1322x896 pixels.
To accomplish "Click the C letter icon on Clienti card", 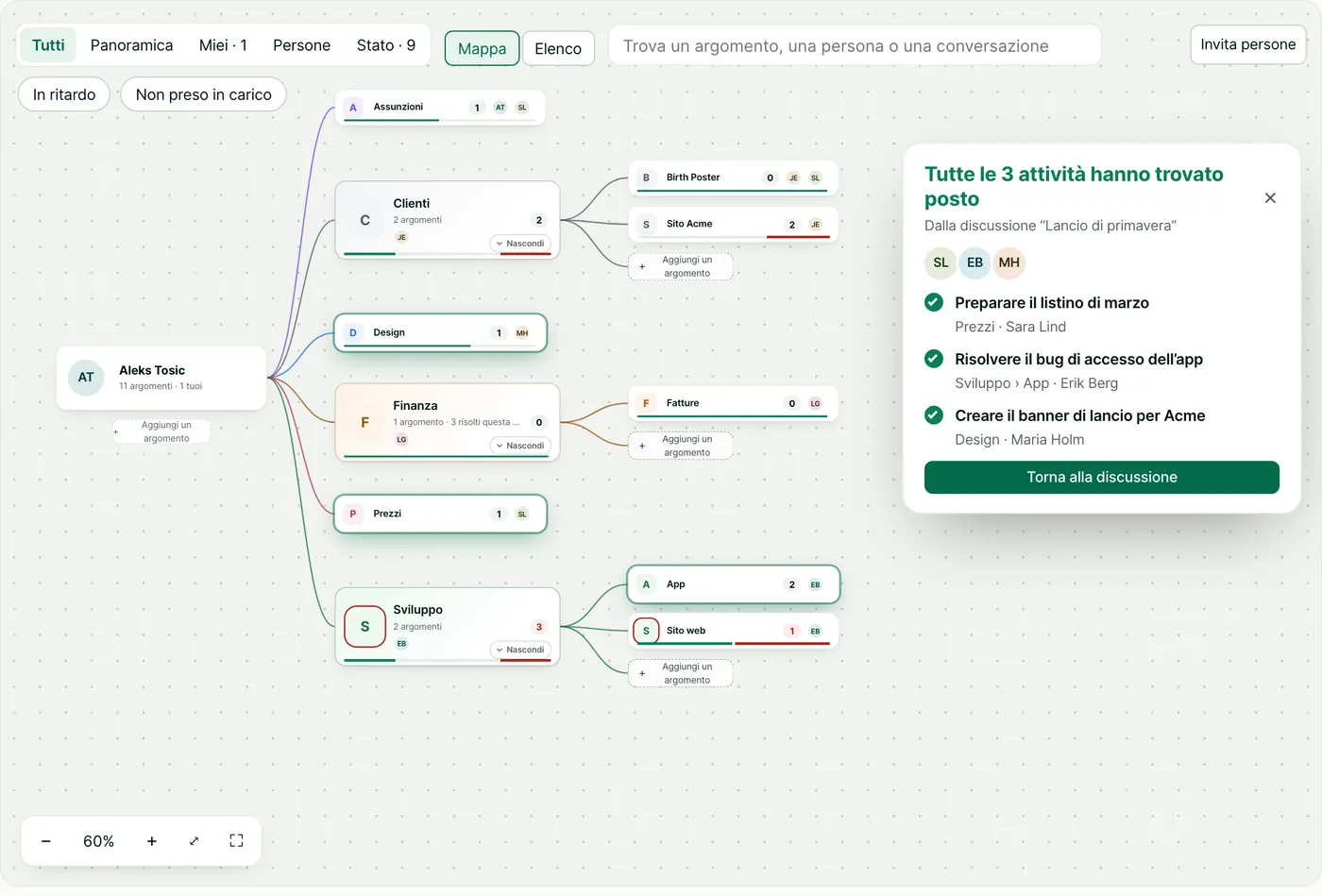I will [x=364, y=220].
